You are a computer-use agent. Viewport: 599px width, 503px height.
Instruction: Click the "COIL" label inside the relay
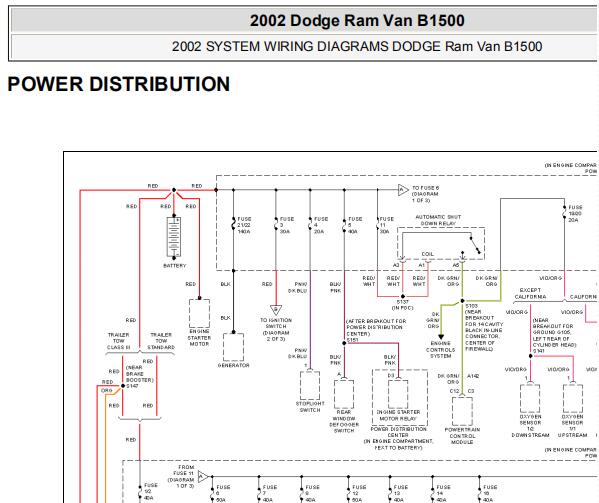coord(427,254)
